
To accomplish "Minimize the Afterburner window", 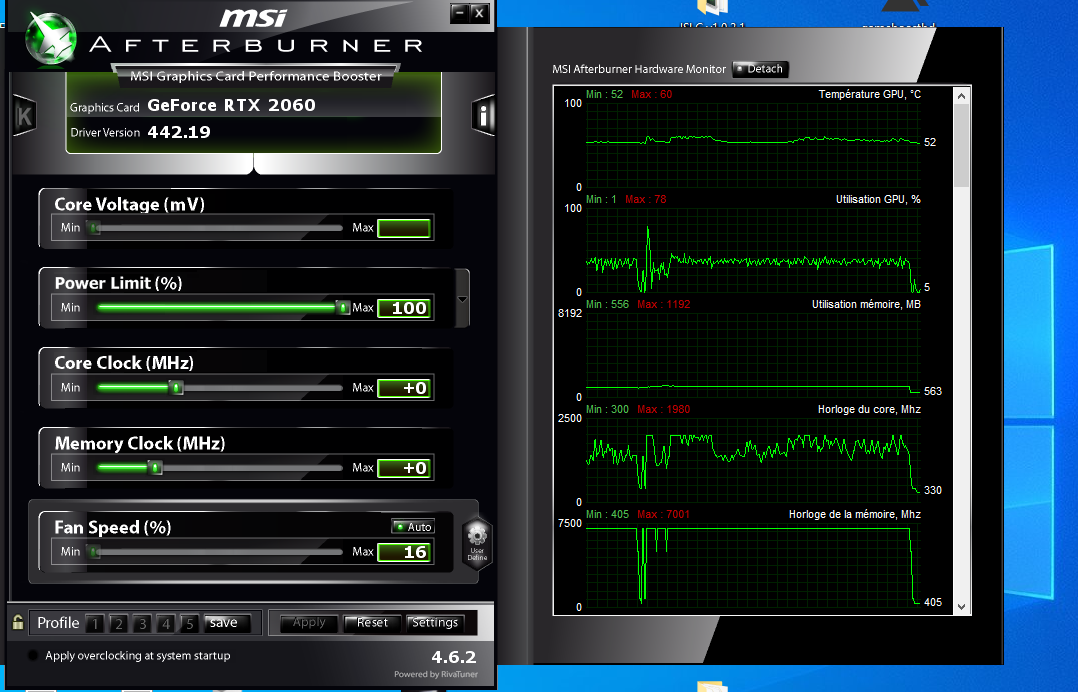I will click(x=459, y=12).
